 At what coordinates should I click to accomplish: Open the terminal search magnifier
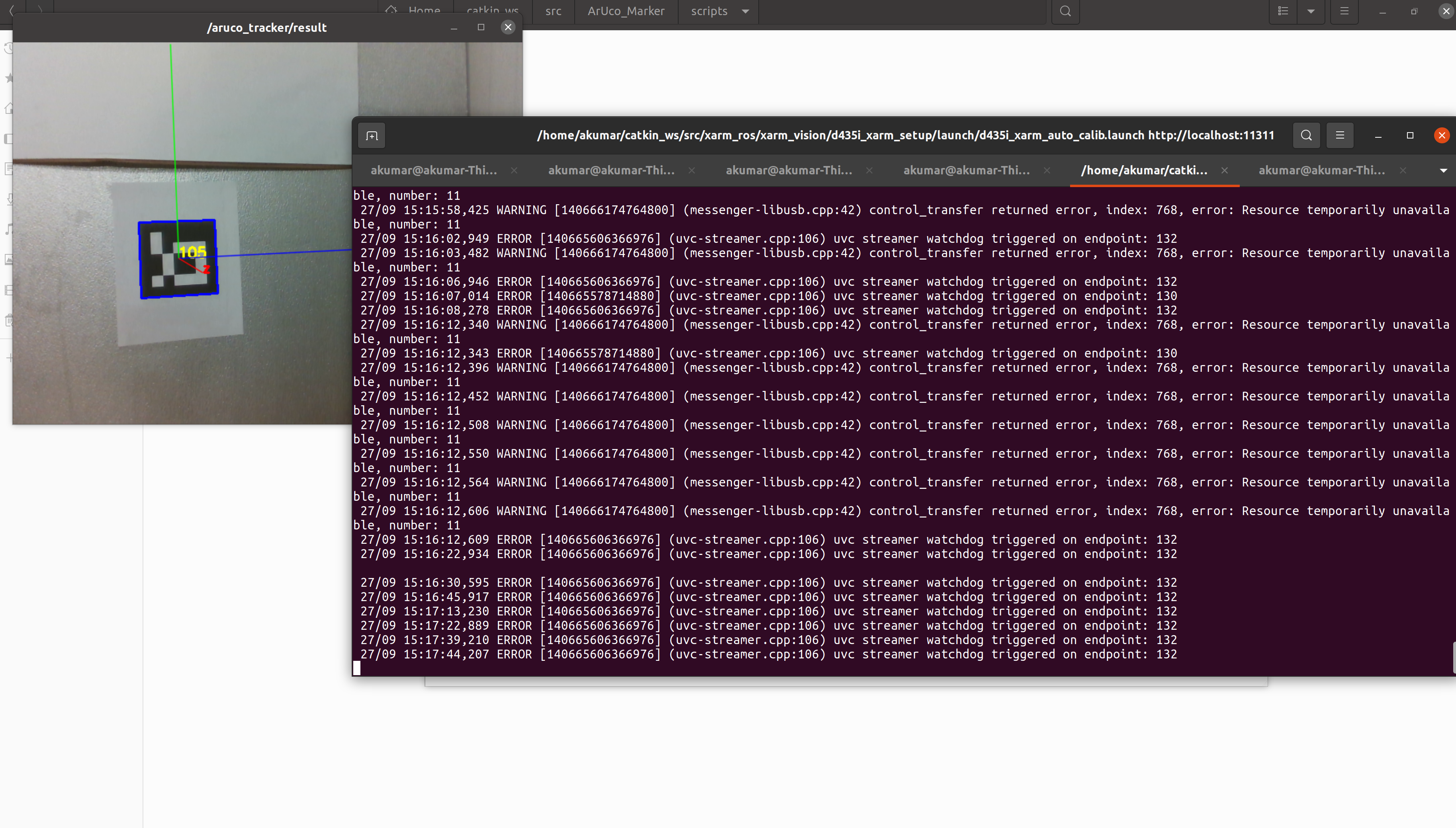[1306, 135]
